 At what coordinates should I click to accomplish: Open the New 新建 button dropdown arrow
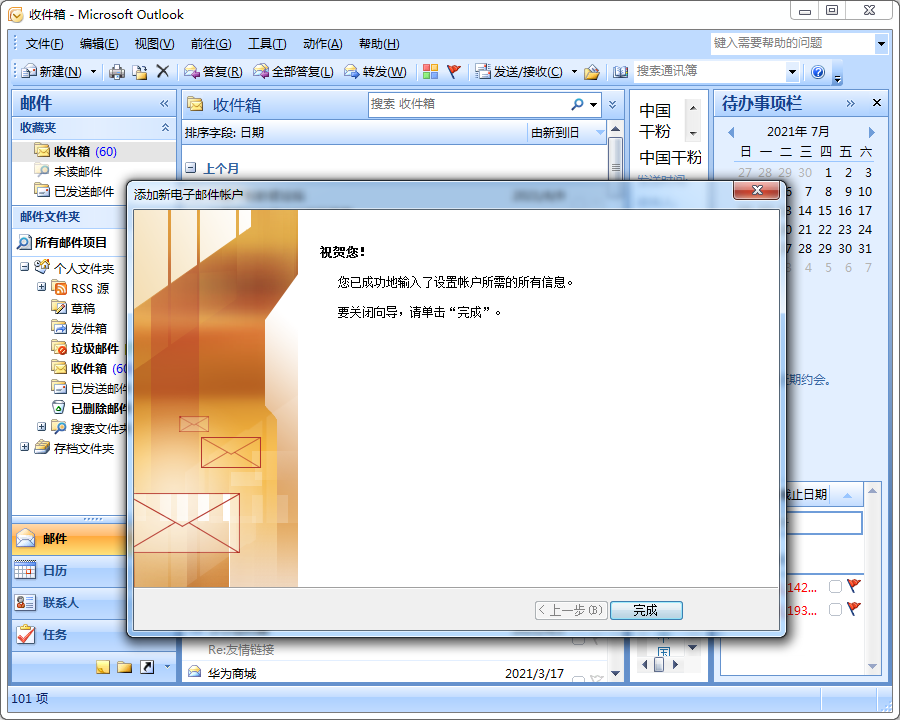(93, 72)
